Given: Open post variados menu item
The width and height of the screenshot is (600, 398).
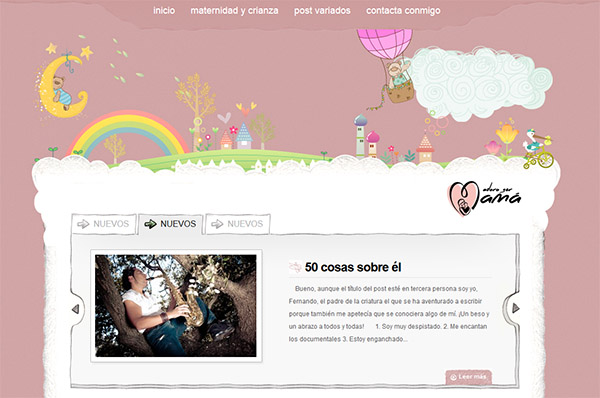Looking at the screenshot, I should [322, 11].
